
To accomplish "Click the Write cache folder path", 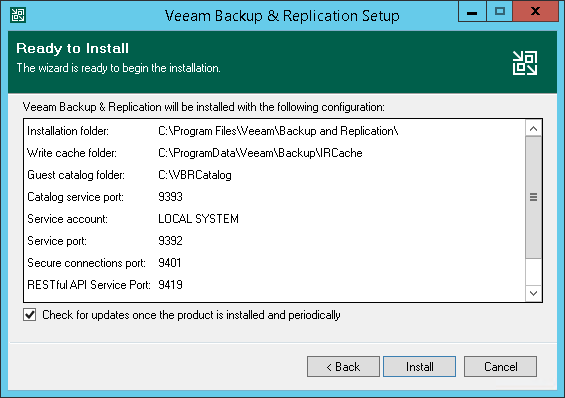I will click(x=260, y=153).
